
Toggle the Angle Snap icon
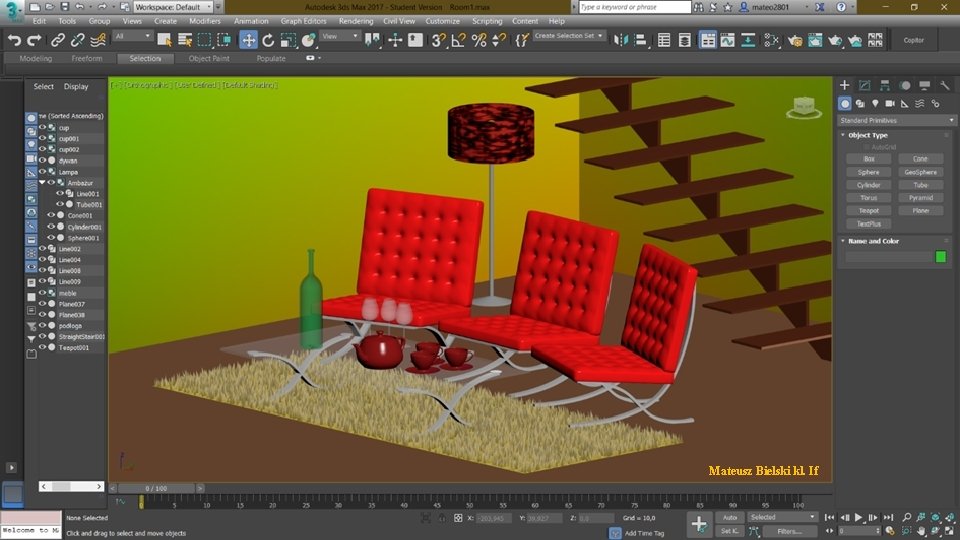coord(458,40)
